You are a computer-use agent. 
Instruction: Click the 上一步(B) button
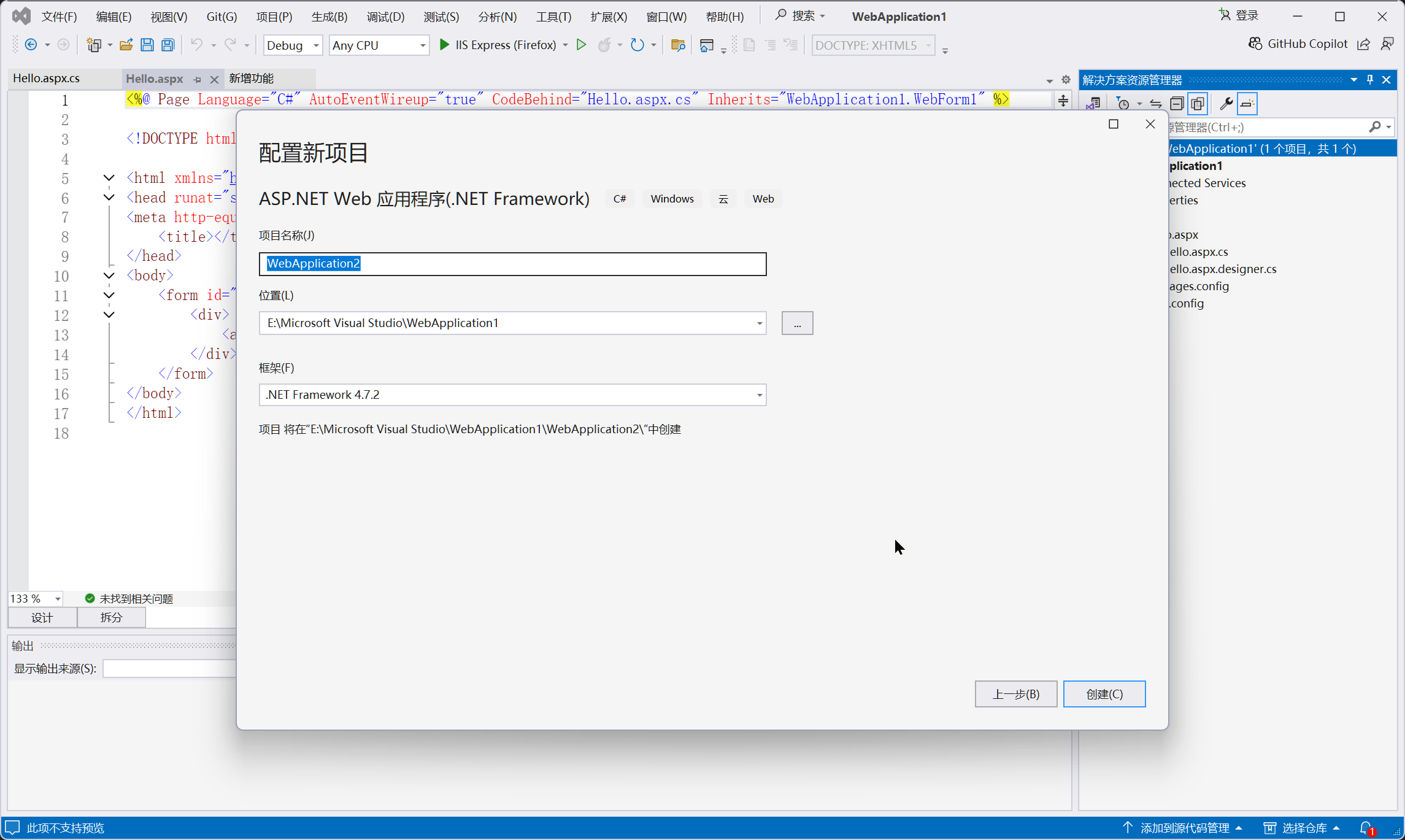click(x=1015, y=694)
